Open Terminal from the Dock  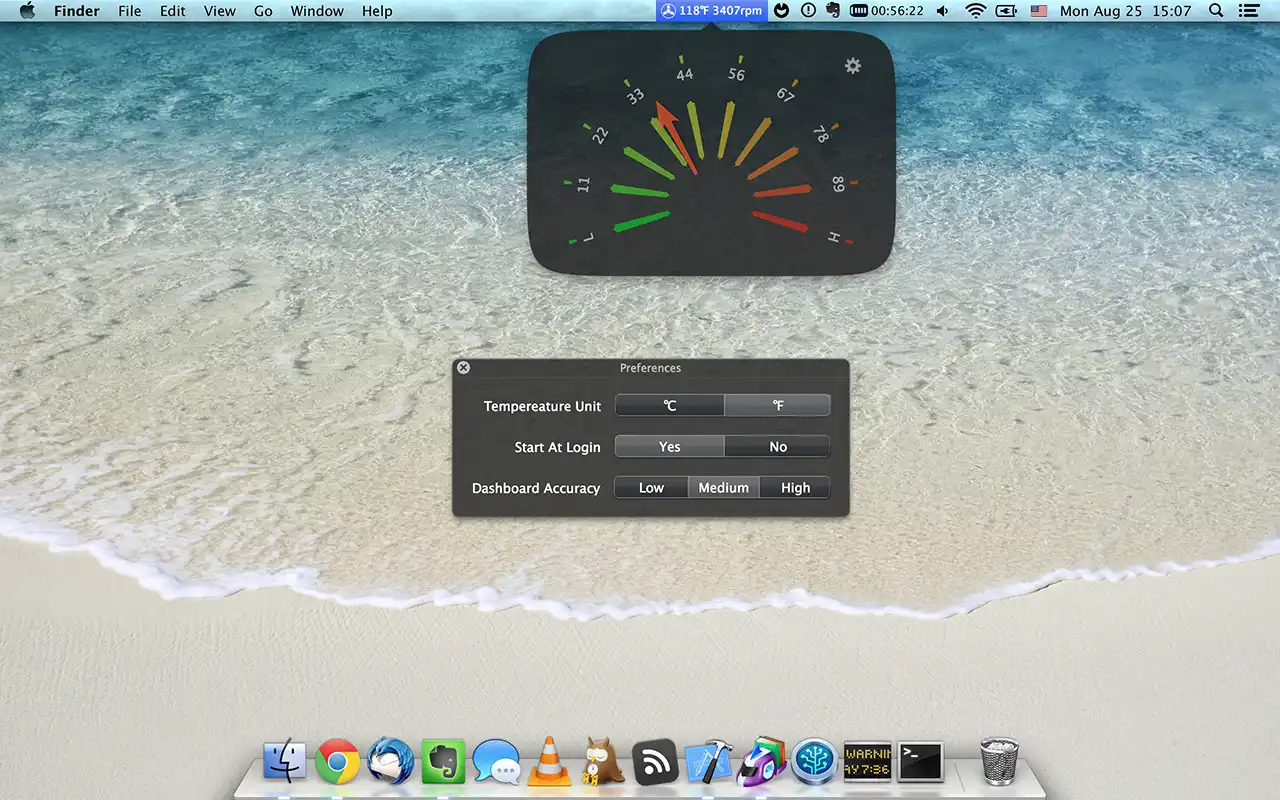point(920,762)
